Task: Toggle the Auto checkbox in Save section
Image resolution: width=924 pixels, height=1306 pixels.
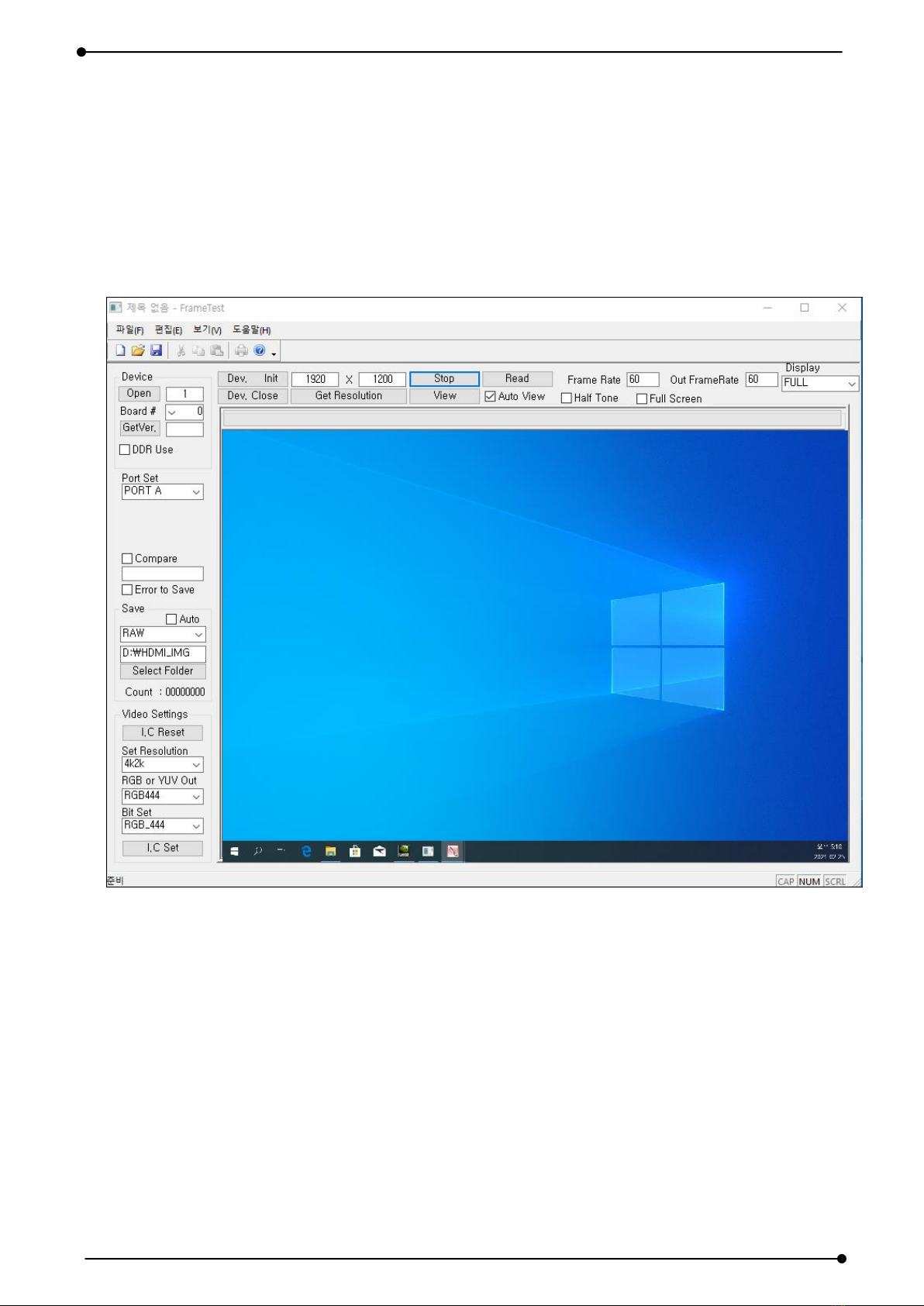Action: tap(171, 619)
